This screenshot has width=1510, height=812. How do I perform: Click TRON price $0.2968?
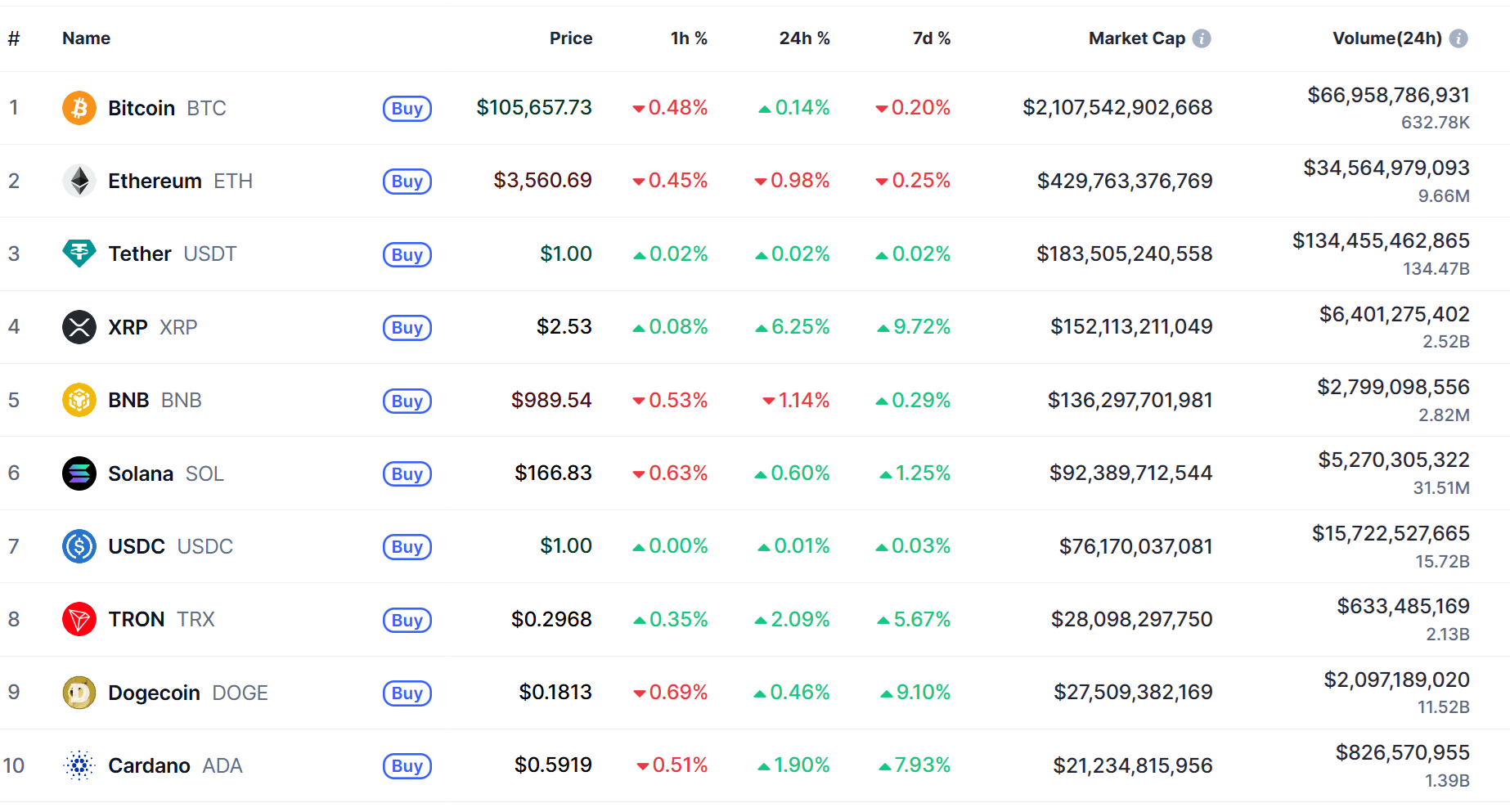pyautogui.click(x=551, y=619)
